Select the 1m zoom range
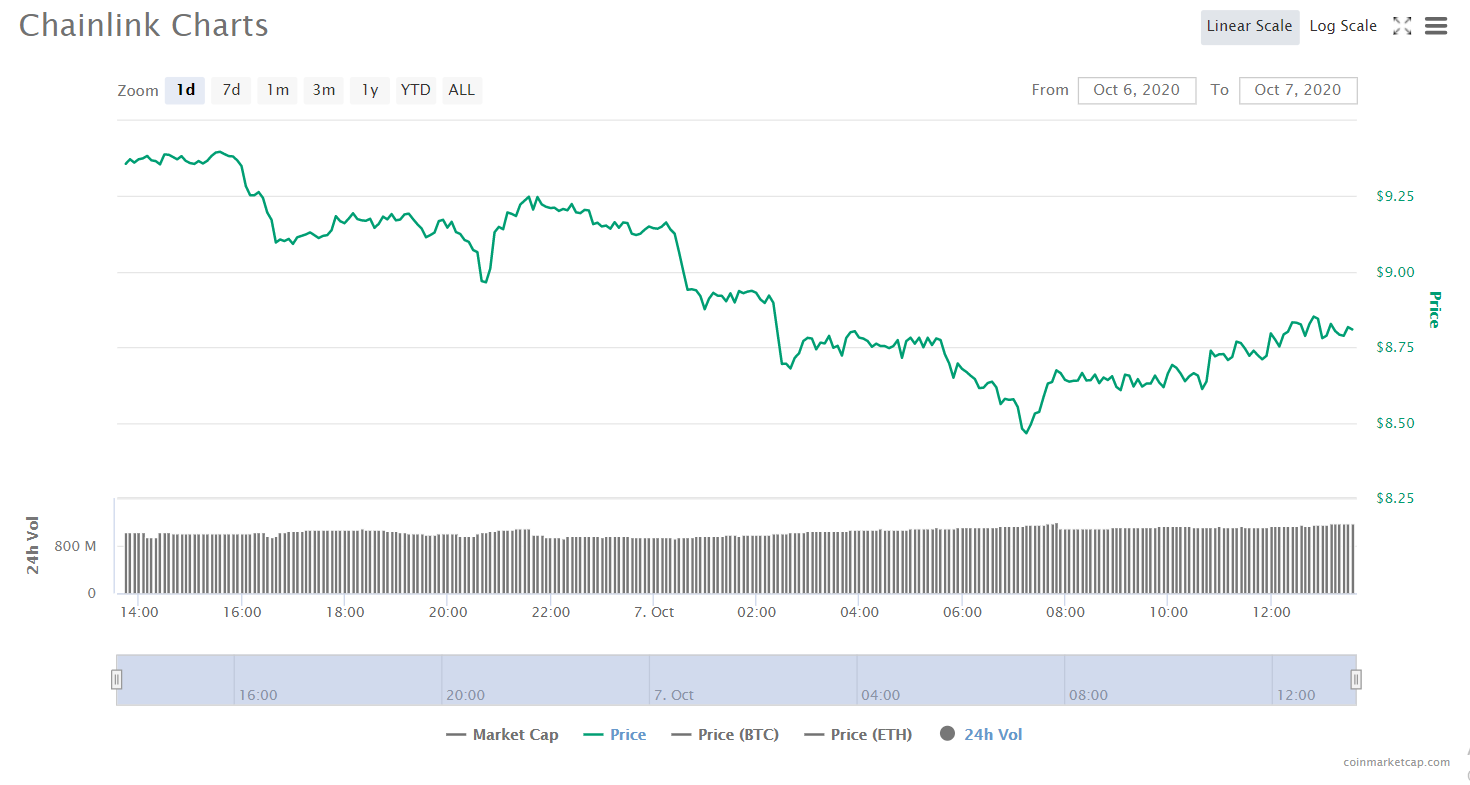Viewport: 1470px width, 785px height. coord(277,90)
